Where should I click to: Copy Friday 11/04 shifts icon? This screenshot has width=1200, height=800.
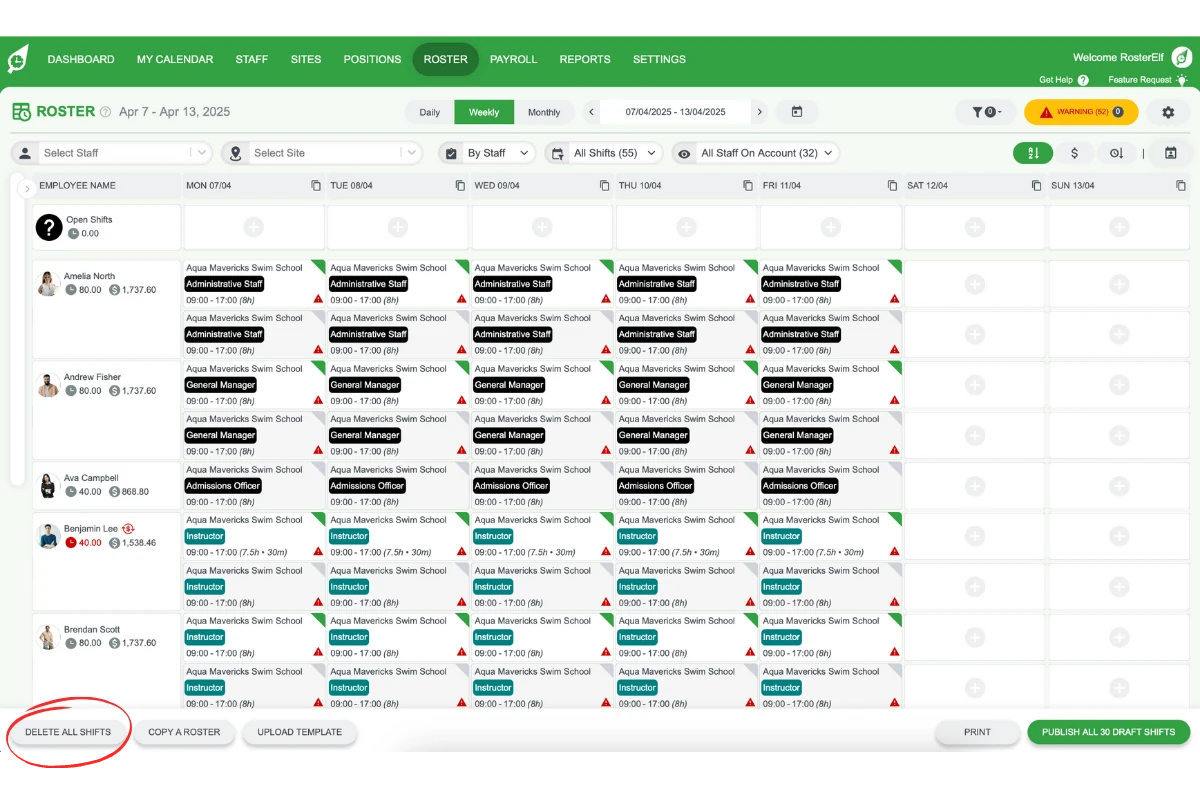point(892,186)
